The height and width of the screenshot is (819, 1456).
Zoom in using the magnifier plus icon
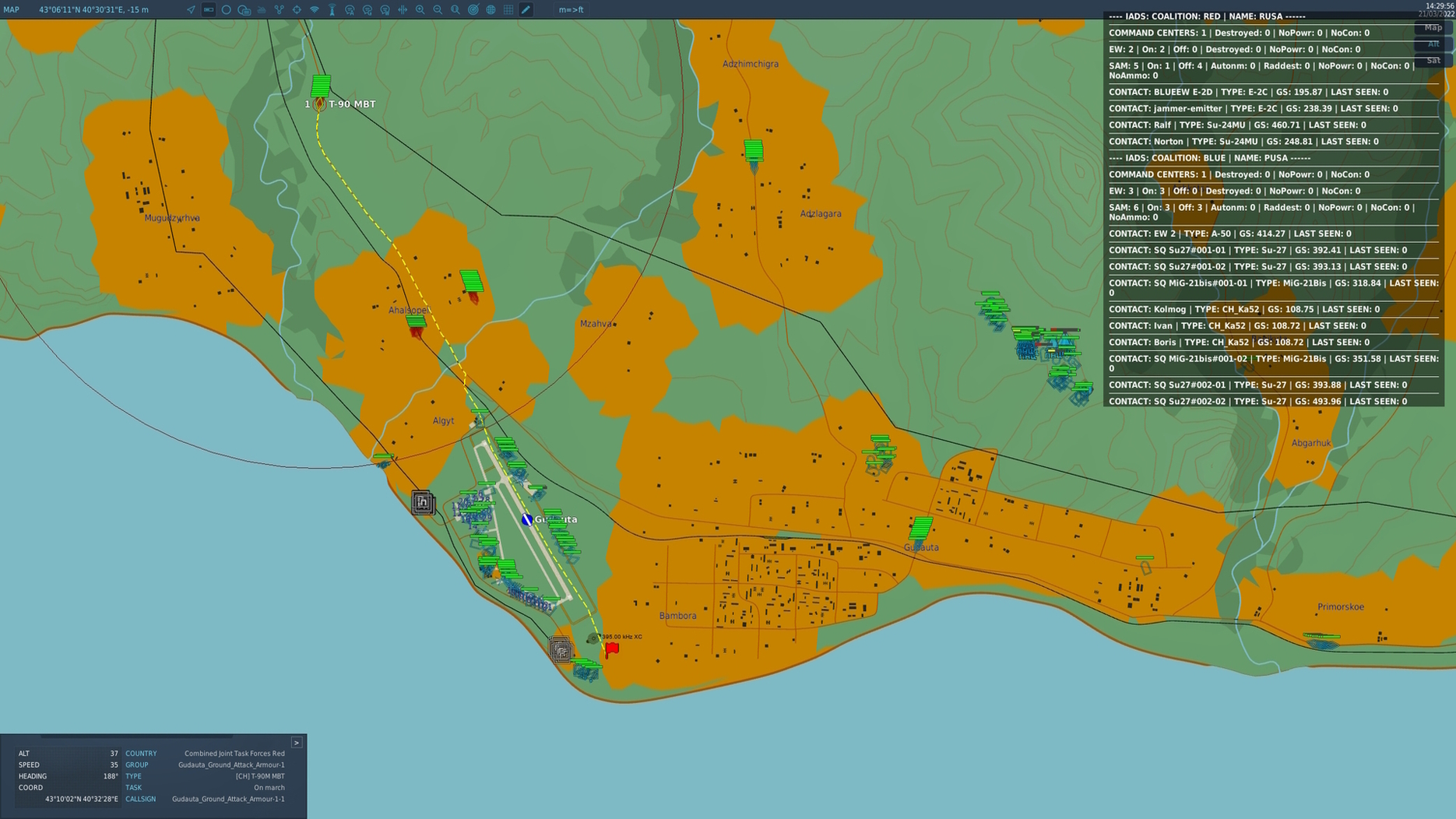click(420, 9)
